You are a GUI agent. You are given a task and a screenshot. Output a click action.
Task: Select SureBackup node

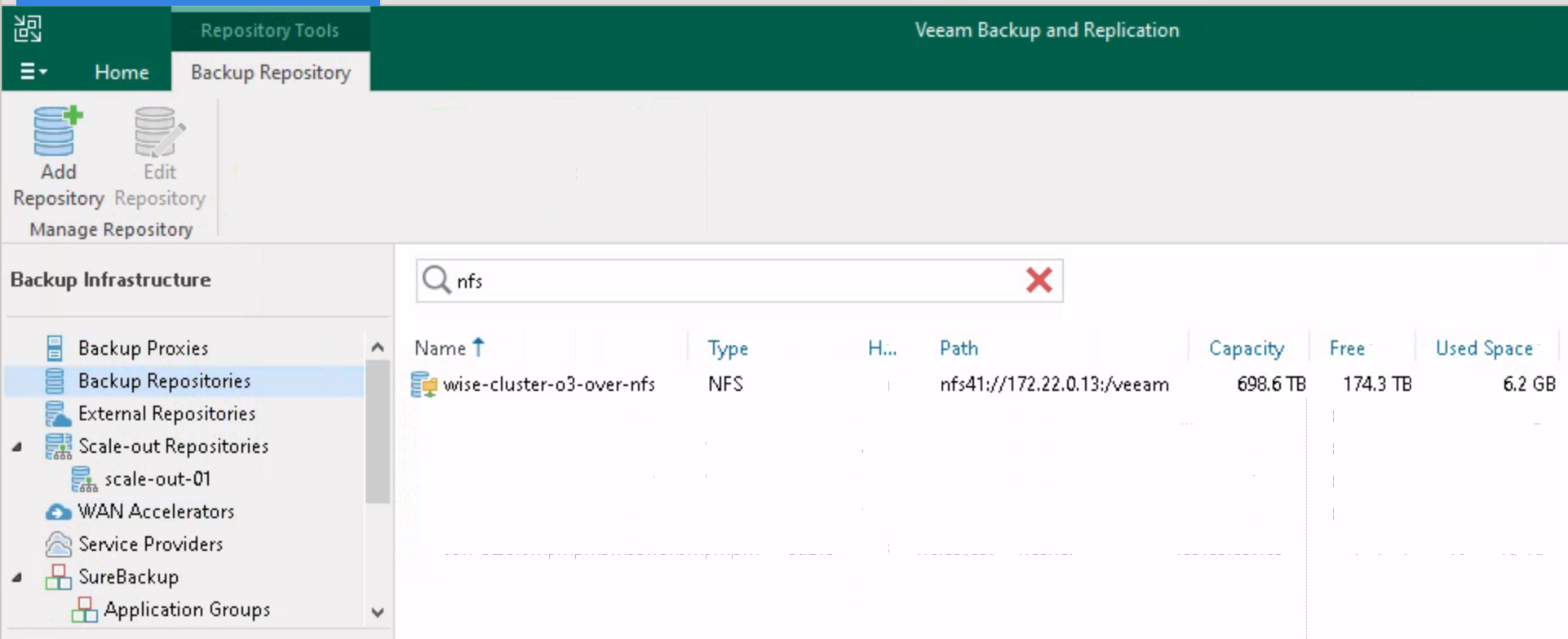128,576
